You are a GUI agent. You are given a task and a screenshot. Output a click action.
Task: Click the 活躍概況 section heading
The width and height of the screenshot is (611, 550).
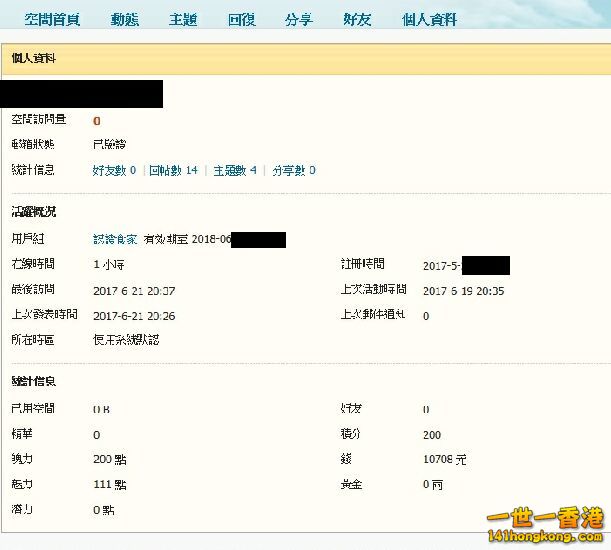(34, 212)
